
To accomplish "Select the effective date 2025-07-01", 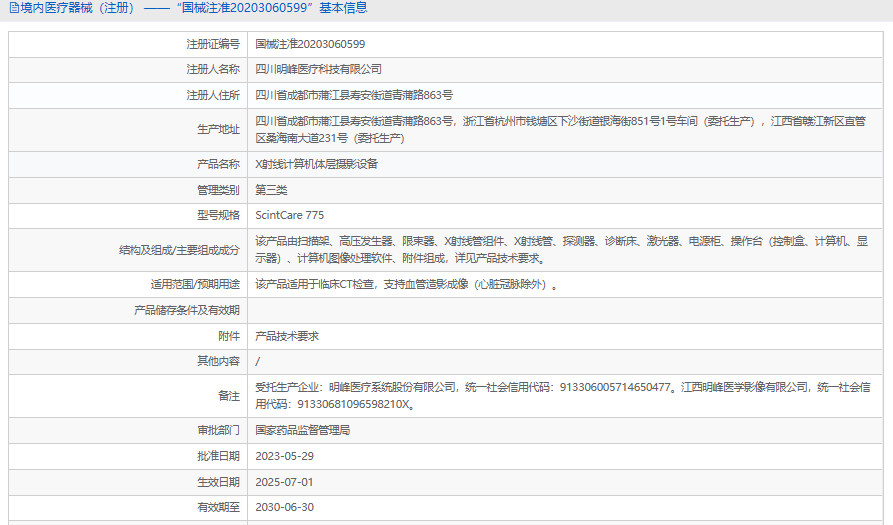I will click(284, 482).
